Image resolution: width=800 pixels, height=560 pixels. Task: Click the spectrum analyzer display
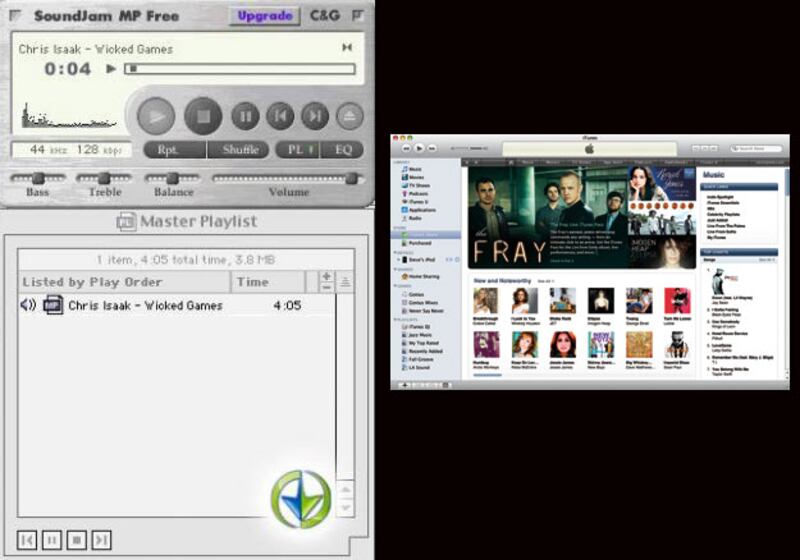coord(69,115)
